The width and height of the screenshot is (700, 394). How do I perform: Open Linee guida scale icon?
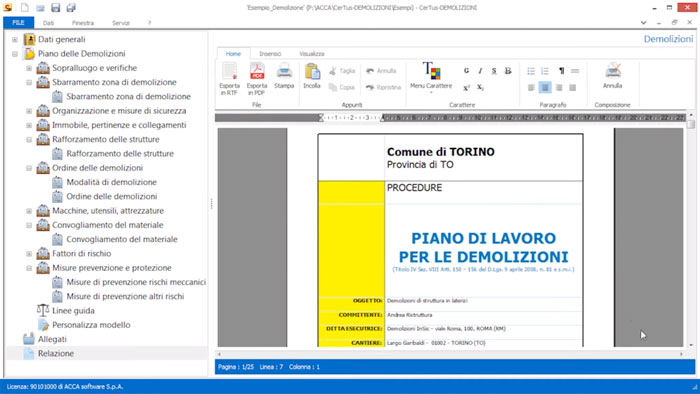point(43,310)
